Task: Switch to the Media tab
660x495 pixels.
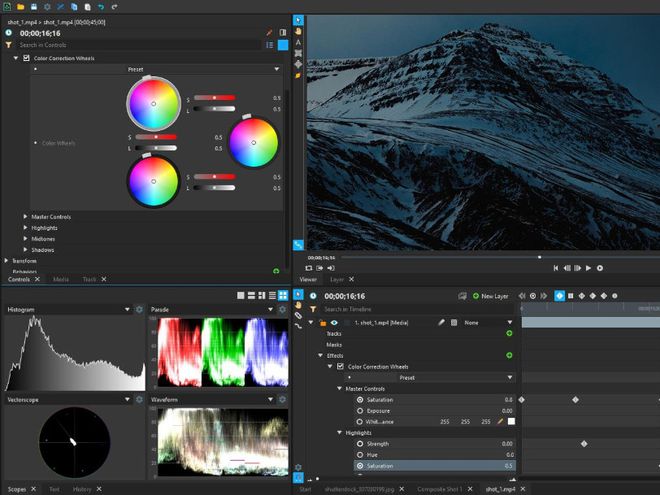Action: click(61, 279)
